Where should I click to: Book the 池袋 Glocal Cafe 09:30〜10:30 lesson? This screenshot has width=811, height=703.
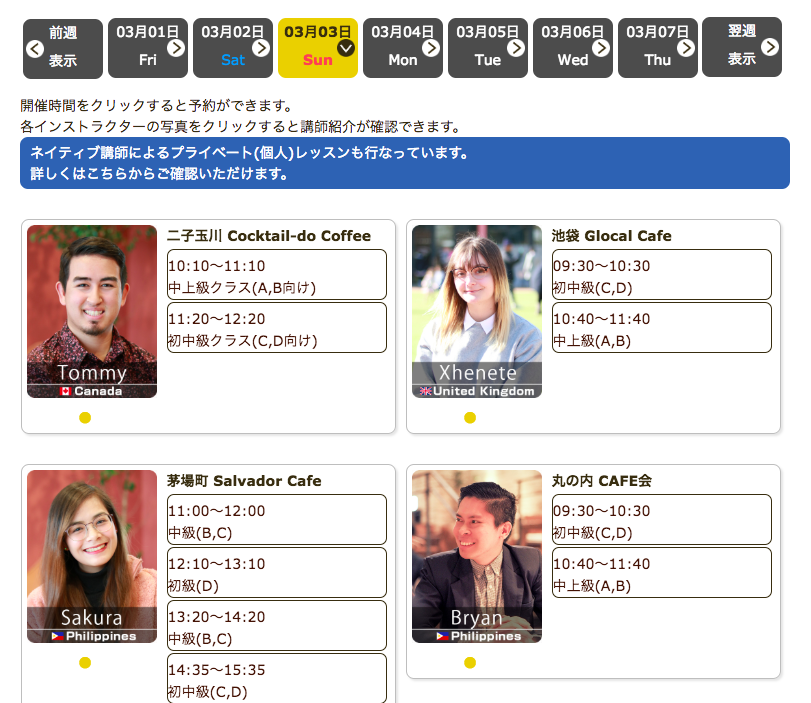pos(661,276)
